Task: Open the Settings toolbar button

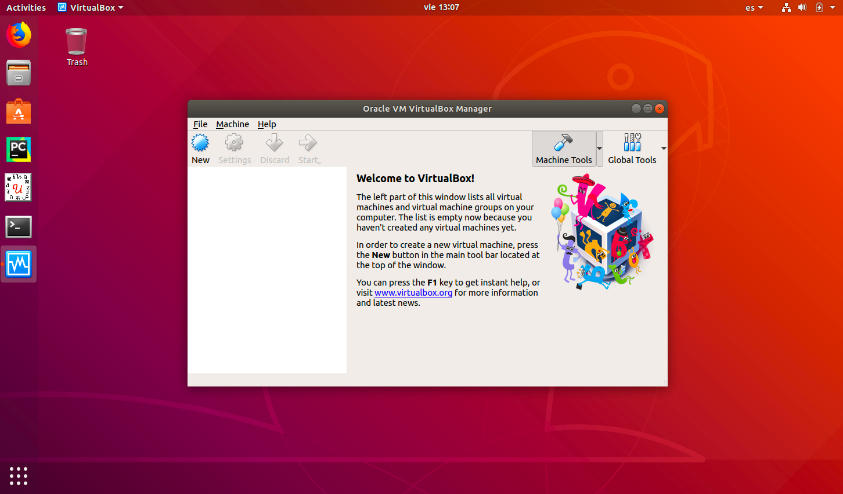Action: click(x=234, y=149)
